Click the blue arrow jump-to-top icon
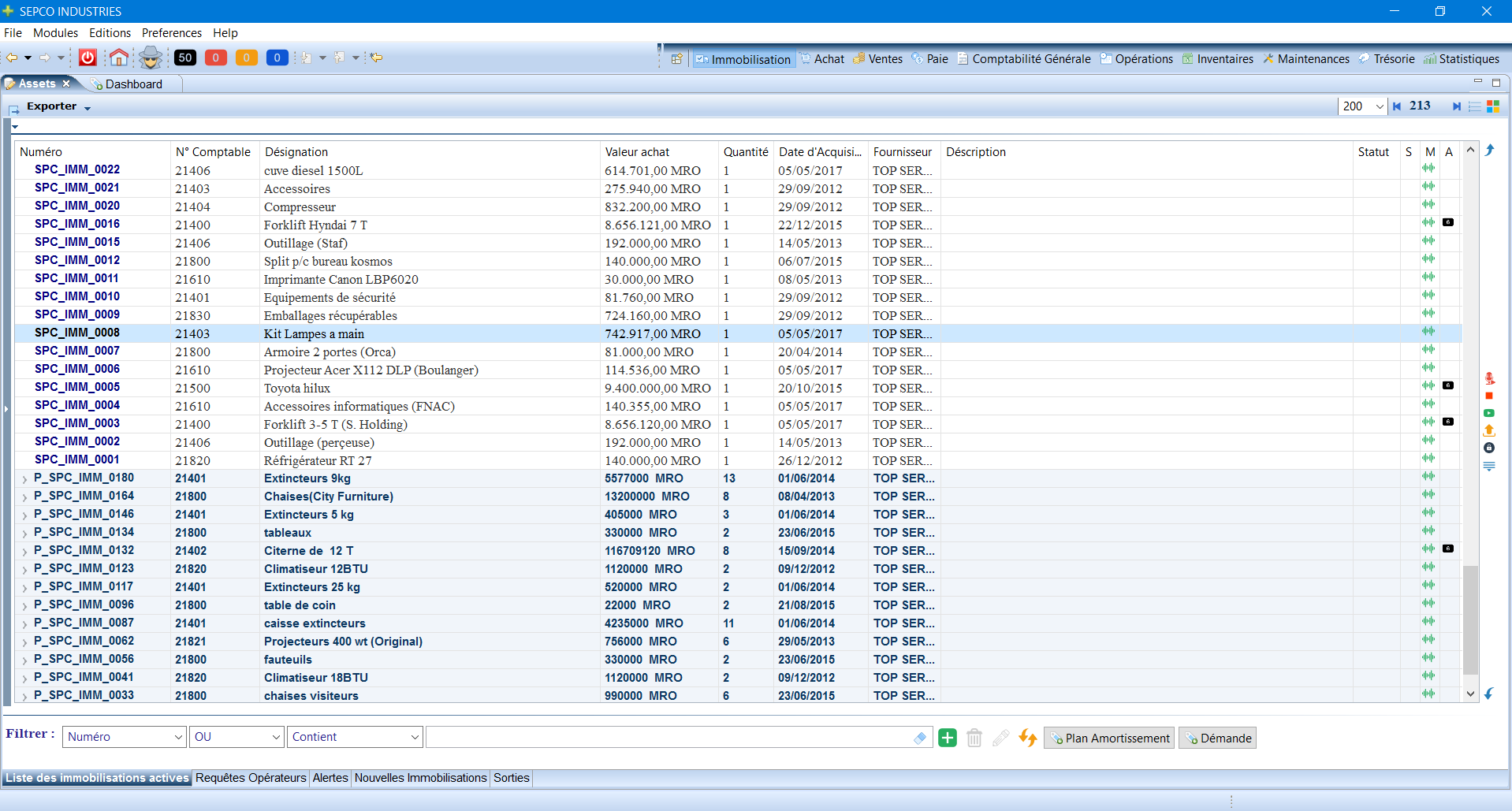The width and height of the screenshot is (1512, 811). (x=1489, y=150)
